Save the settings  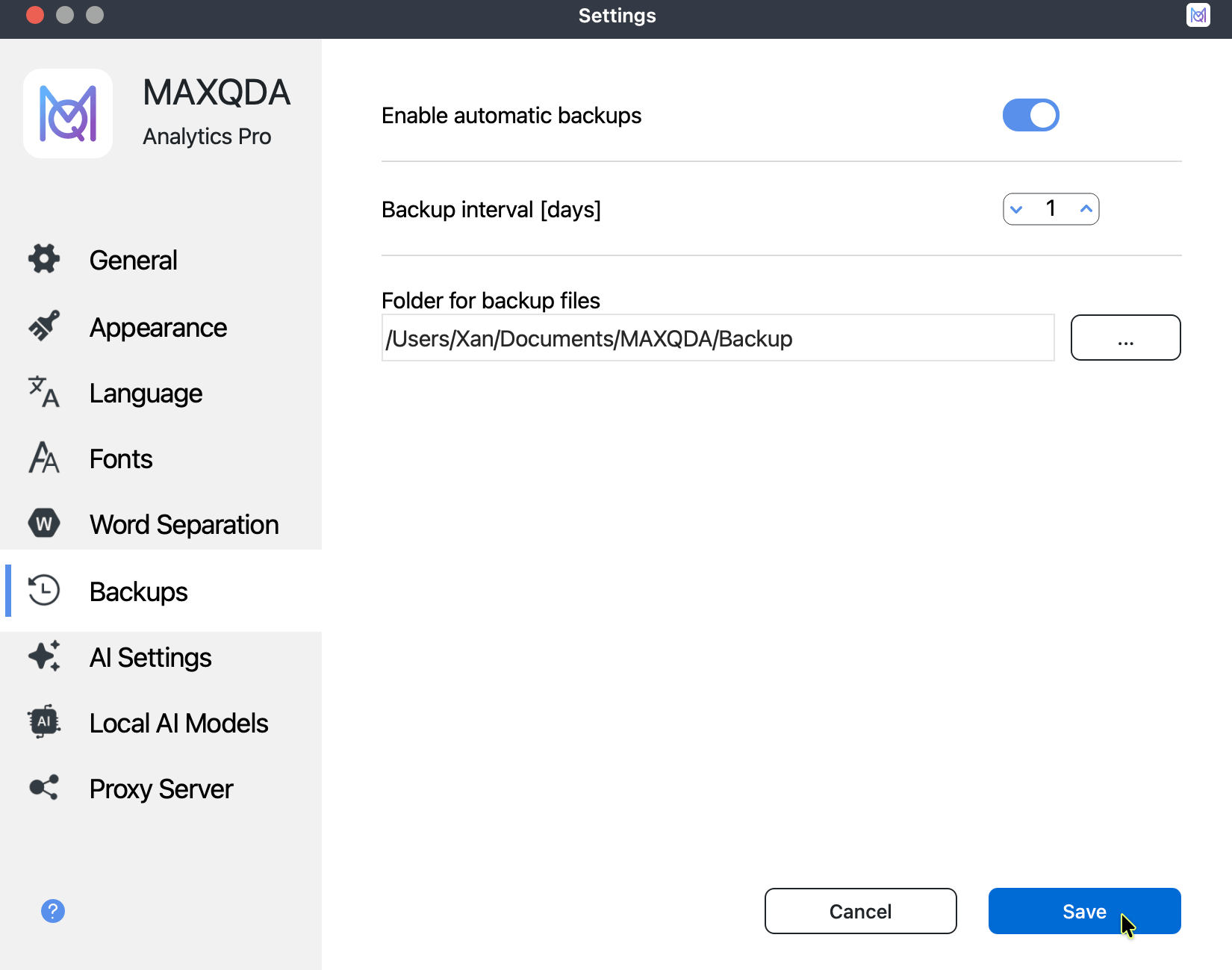click(x=1084, y=911)
